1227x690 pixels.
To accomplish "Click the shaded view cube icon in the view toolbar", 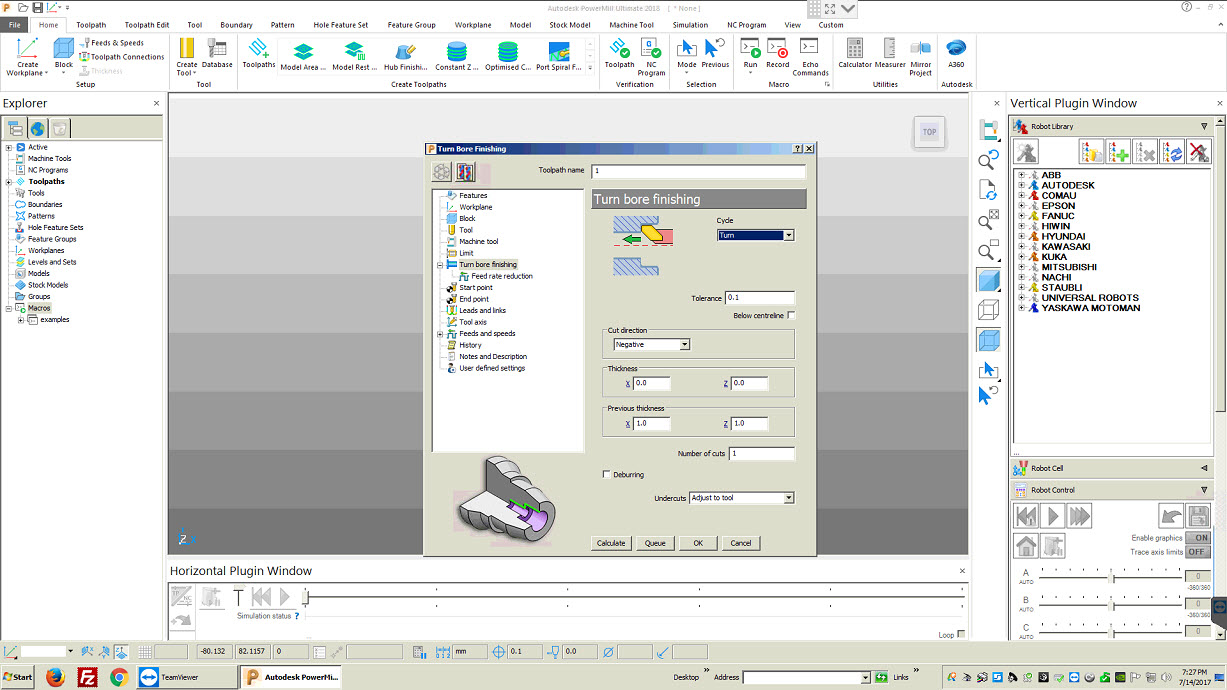I will tap(988, 280).
